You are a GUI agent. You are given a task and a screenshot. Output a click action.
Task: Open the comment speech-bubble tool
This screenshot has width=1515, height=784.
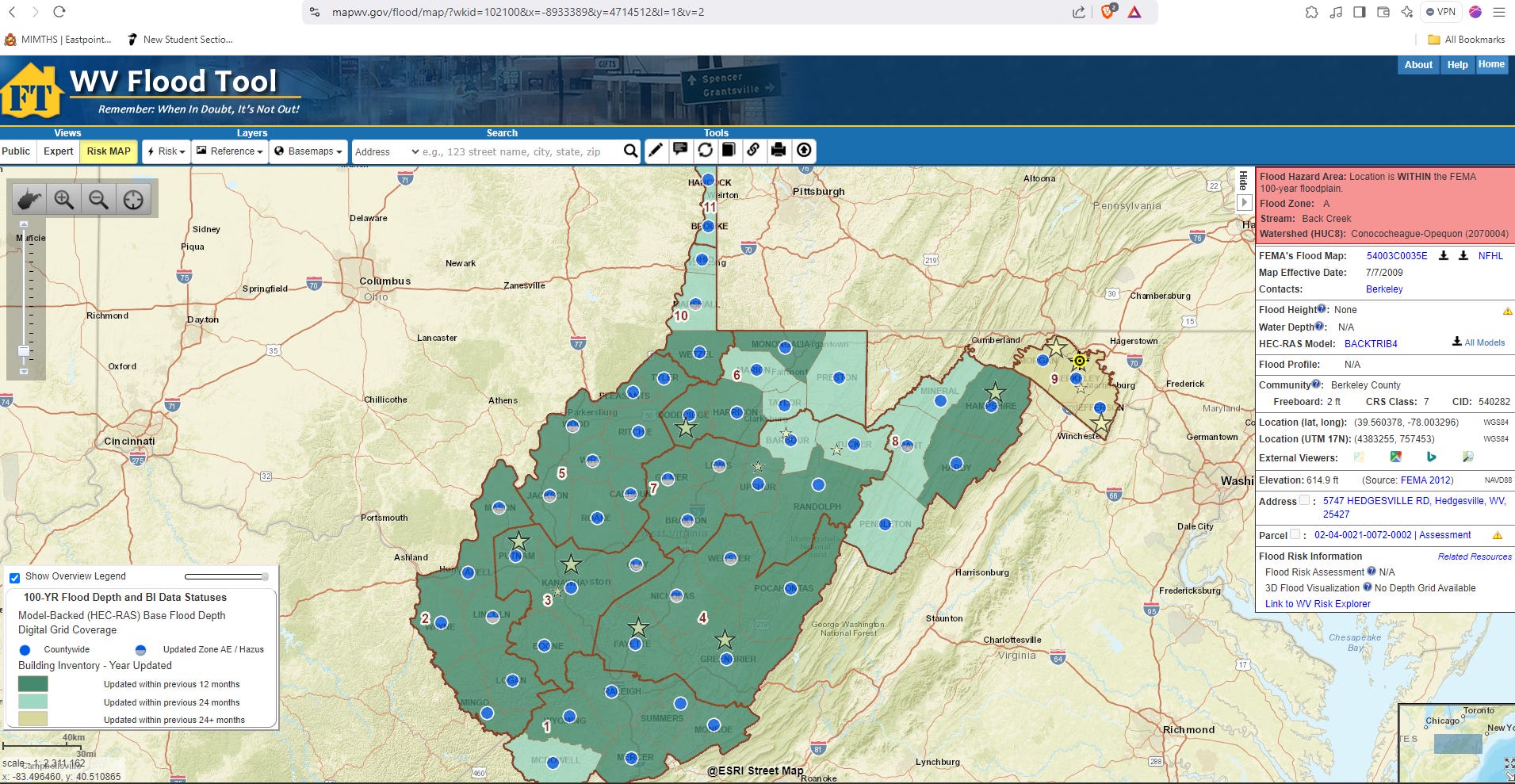680,151
